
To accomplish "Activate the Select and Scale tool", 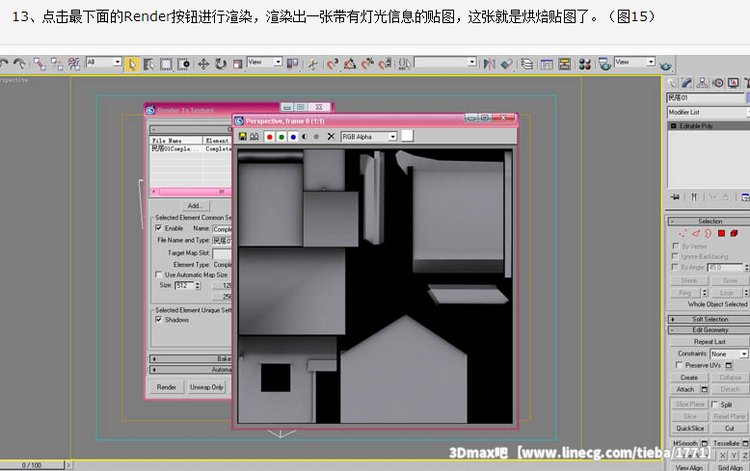I will (x=238, y=64).
